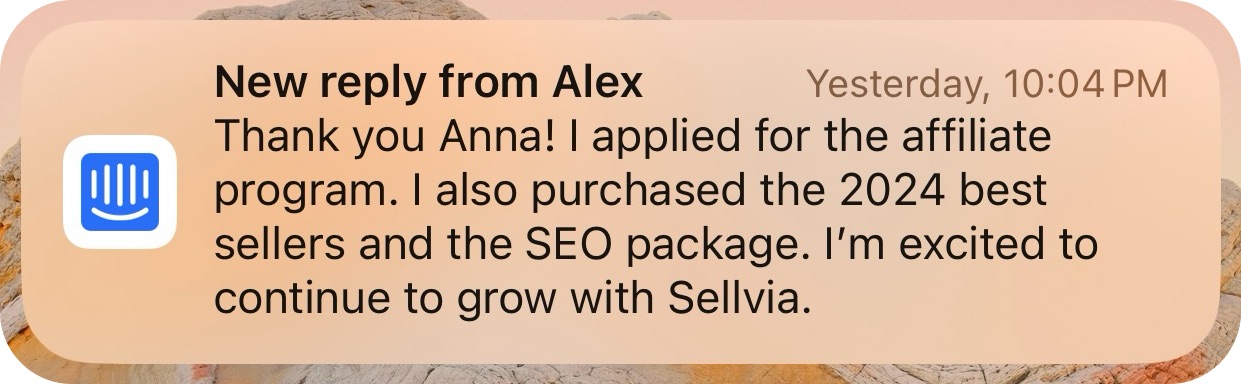Screen dimensions: 1241x384
Task: Click the white rounded tile behind Intercom logo
Action: 120,191
